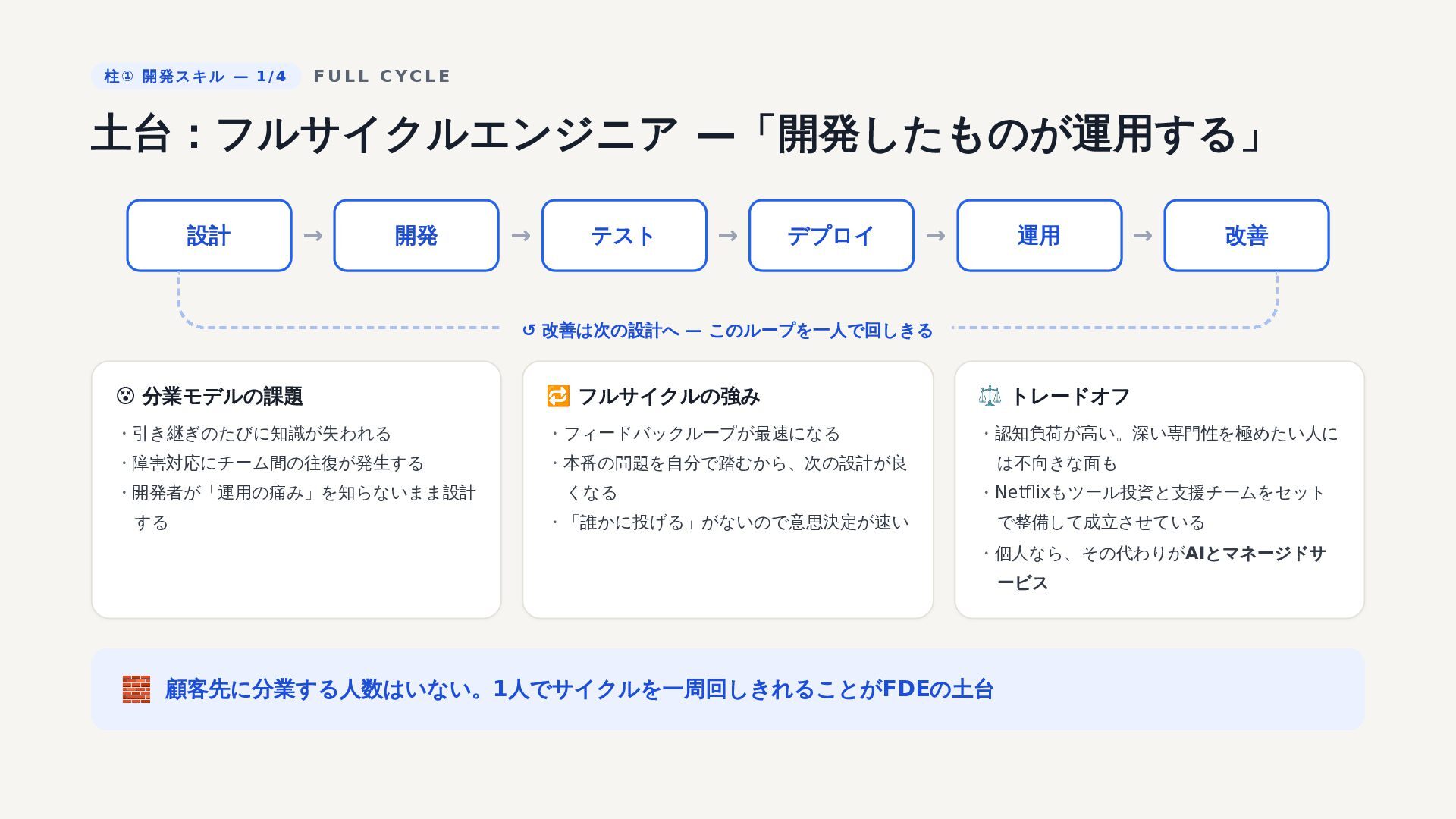This screenshot has height=819, width=1456.
Task: Click the arrow between 運用 and 改善
Action: click(x=1143, y=236)
